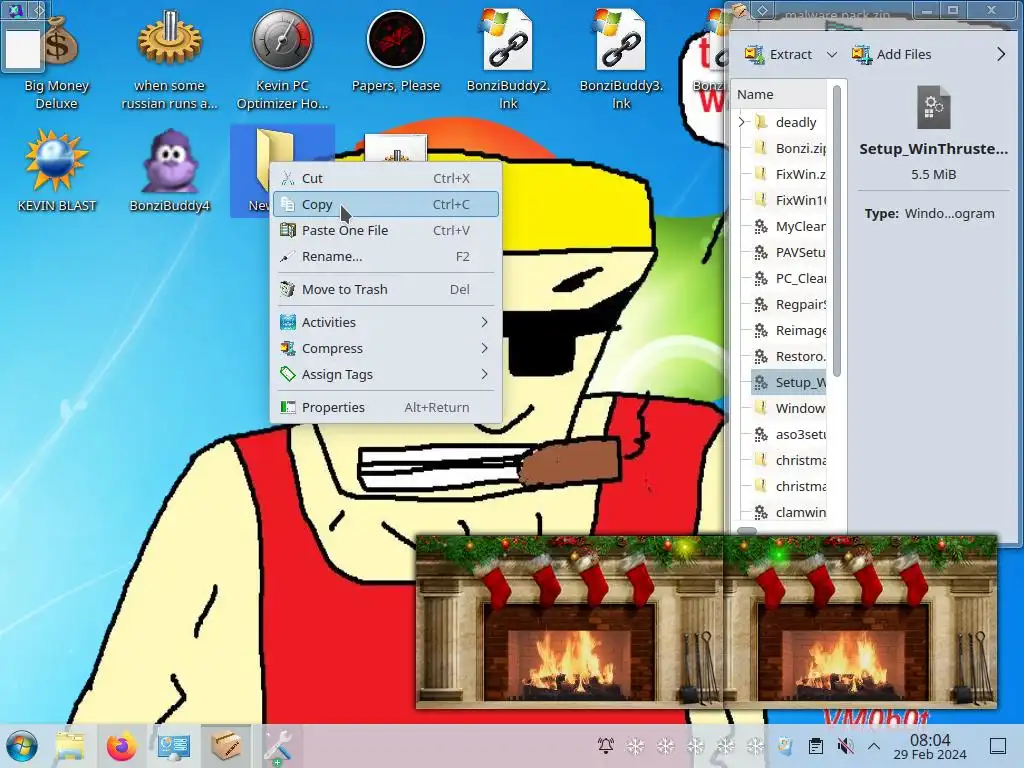Image resolution: width=1024 pixels, height=768 pixels.
Task: Select the FixWin.z row in the archive
Action: click(x=789, y=174)
